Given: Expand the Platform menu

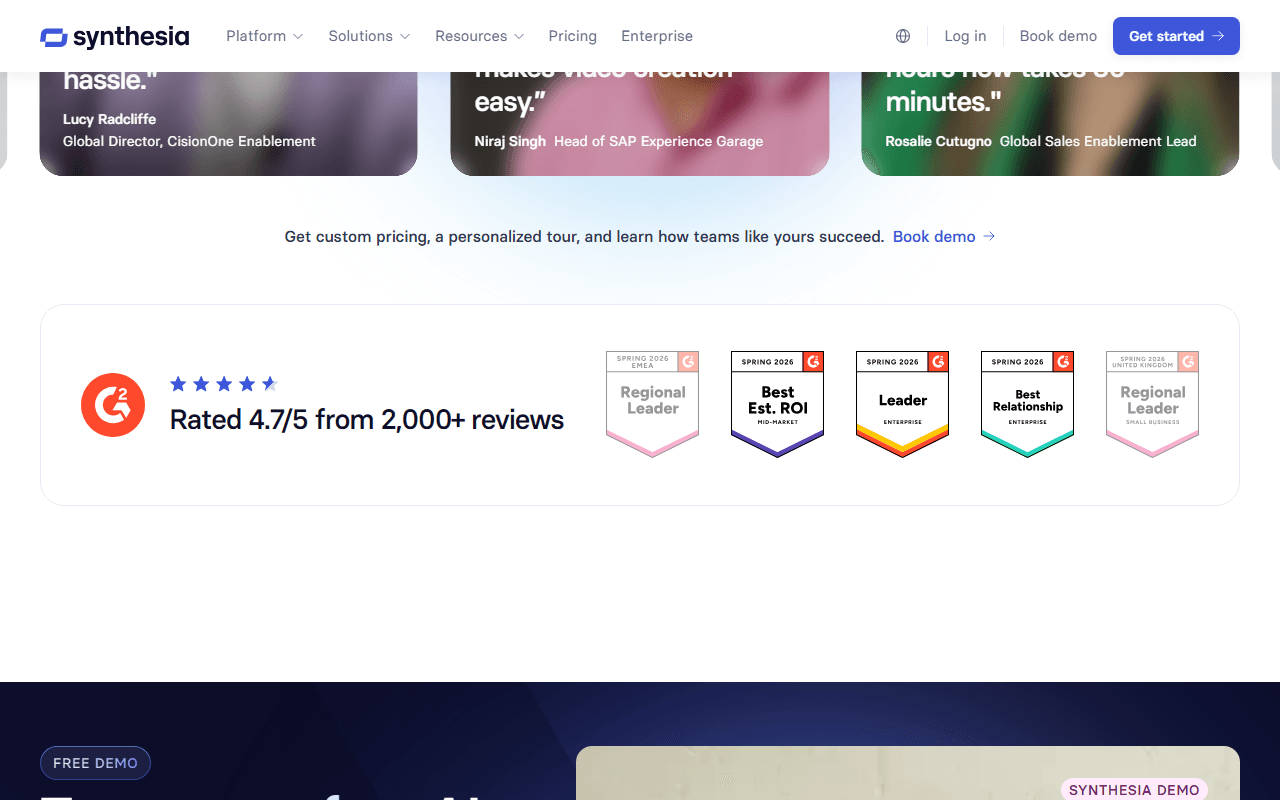Looking at the screenshot, I should pyautogui.click(x=264, y=36).
